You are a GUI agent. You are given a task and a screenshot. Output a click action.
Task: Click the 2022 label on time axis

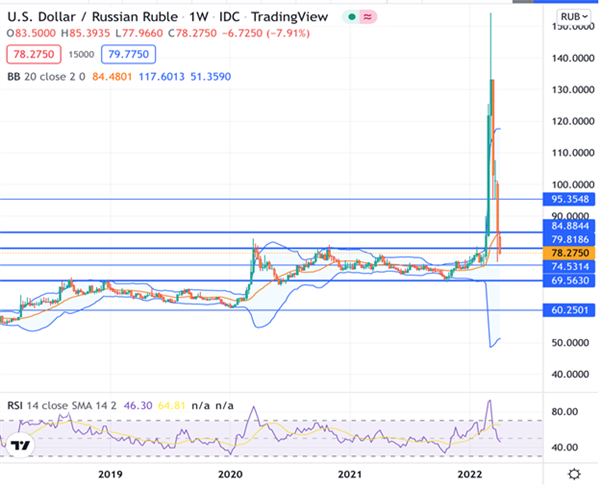tap(470, 474)
